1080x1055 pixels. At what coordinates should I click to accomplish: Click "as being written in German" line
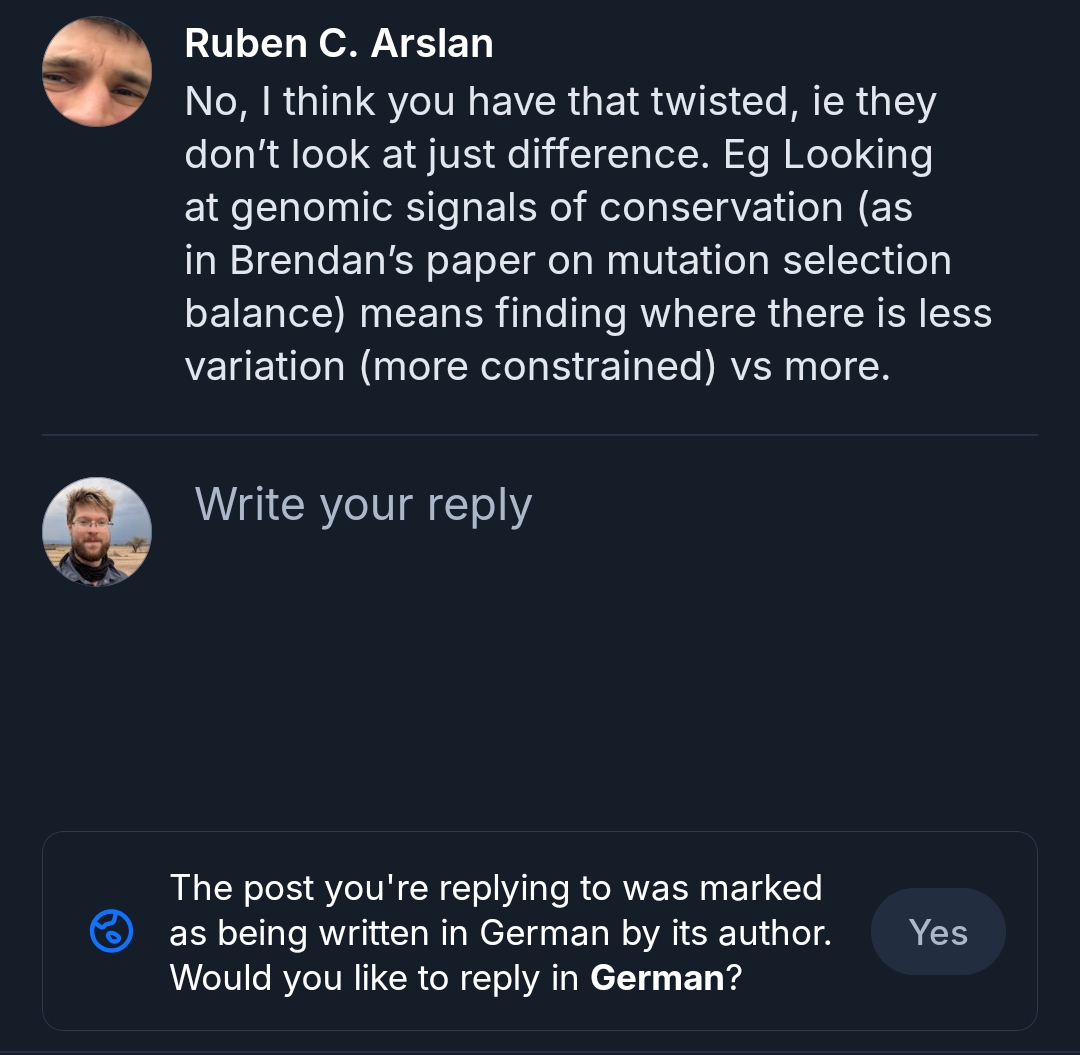[x=390, y=932]
